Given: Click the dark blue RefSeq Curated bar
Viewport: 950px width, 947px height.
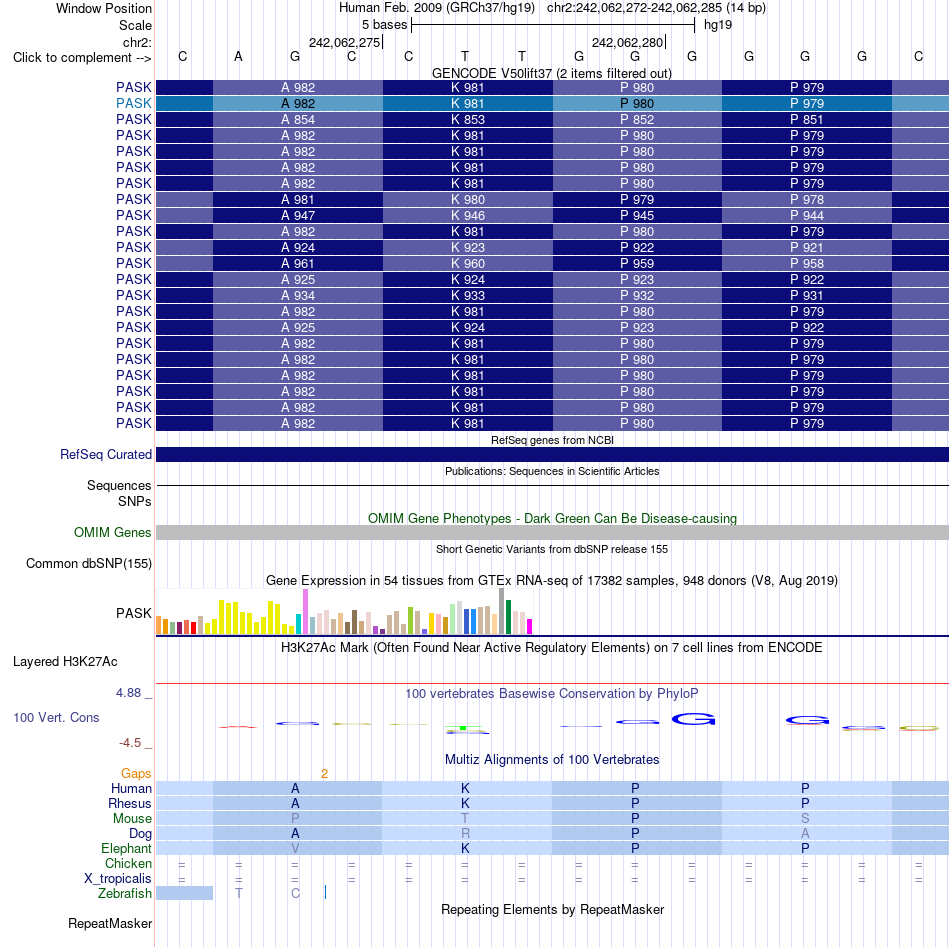Looking at the screenshot, I should click(552, 454).
